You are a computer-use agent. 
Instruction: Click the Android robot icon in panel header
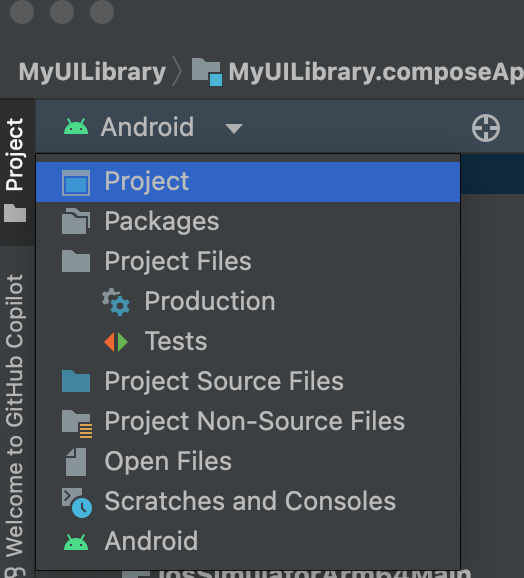(x=76, y=126)
